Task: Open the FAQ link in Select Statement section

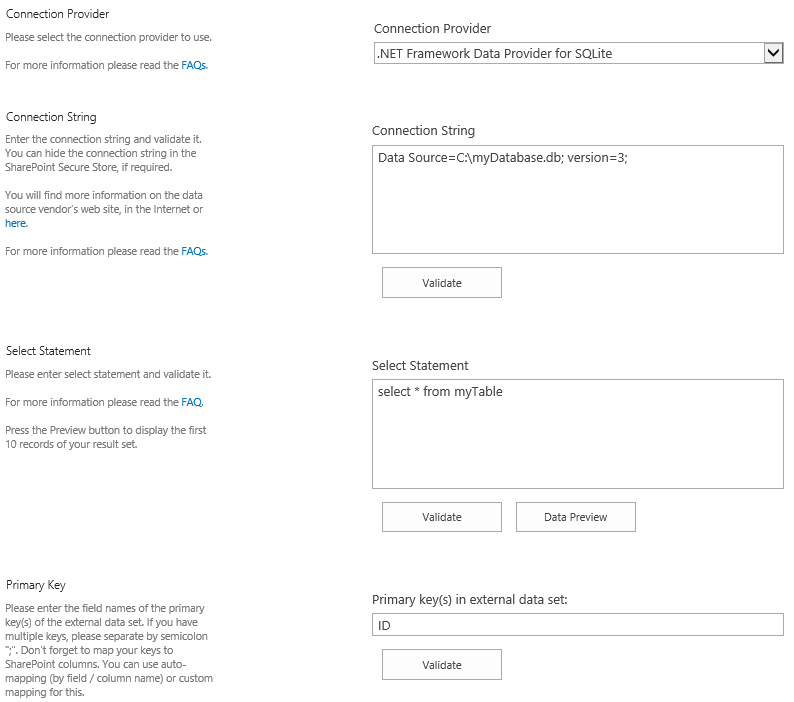Action: point(192,402)
